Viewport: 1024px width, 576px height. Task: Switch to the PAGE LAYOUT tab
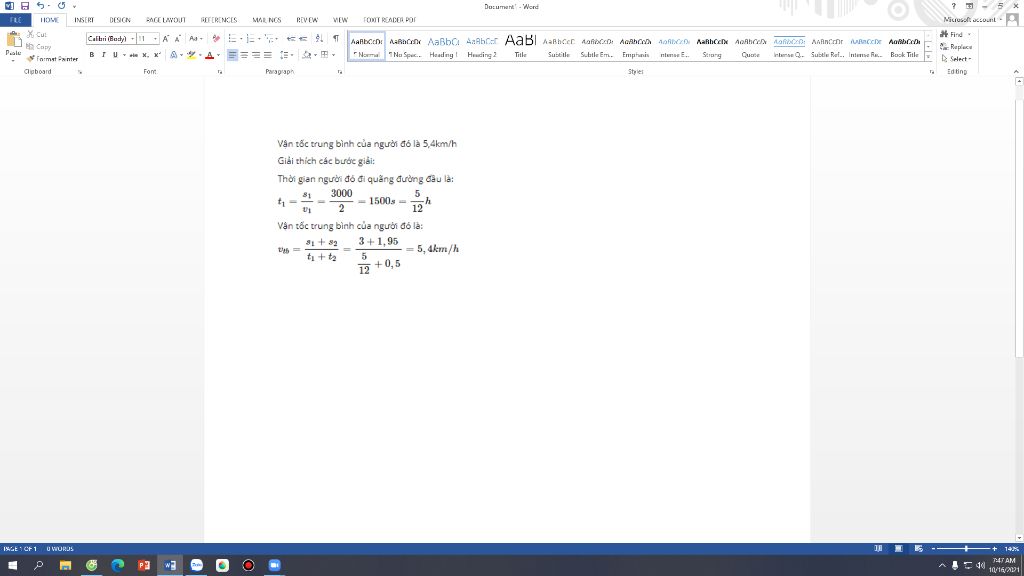click(166, 20)
